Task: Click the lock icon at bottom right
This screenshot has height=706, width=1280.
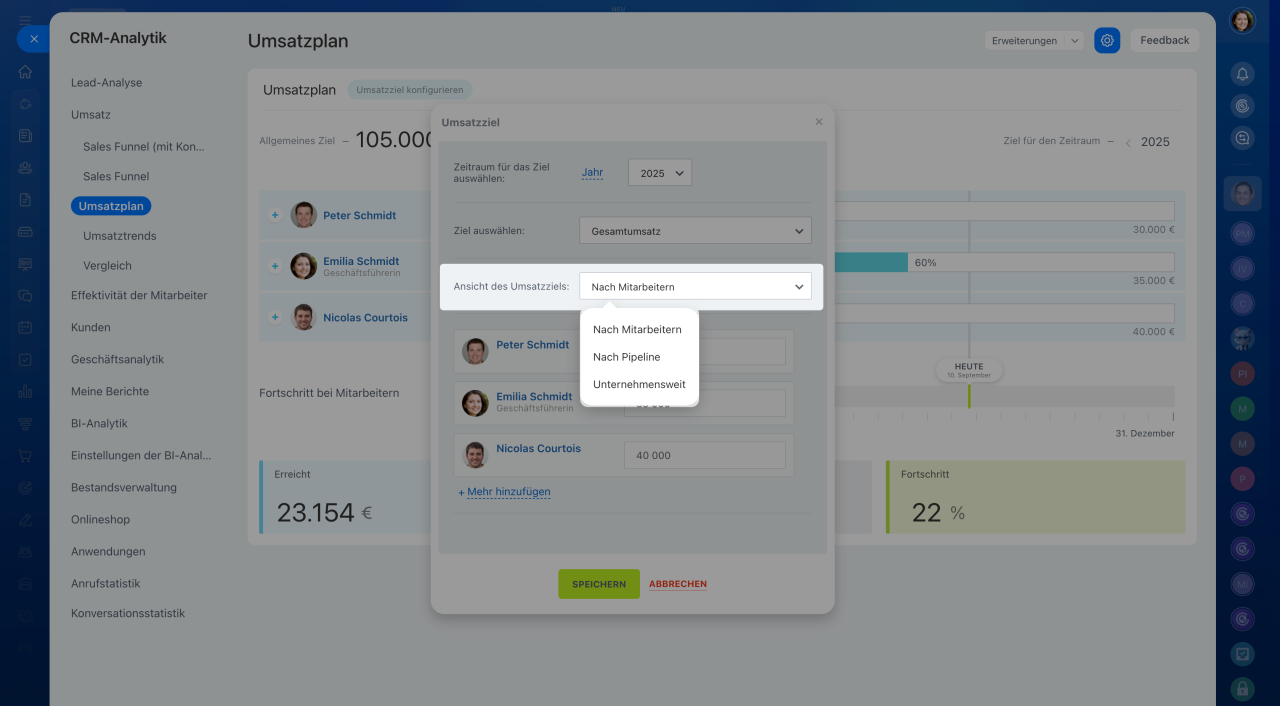Action: 1242,688
